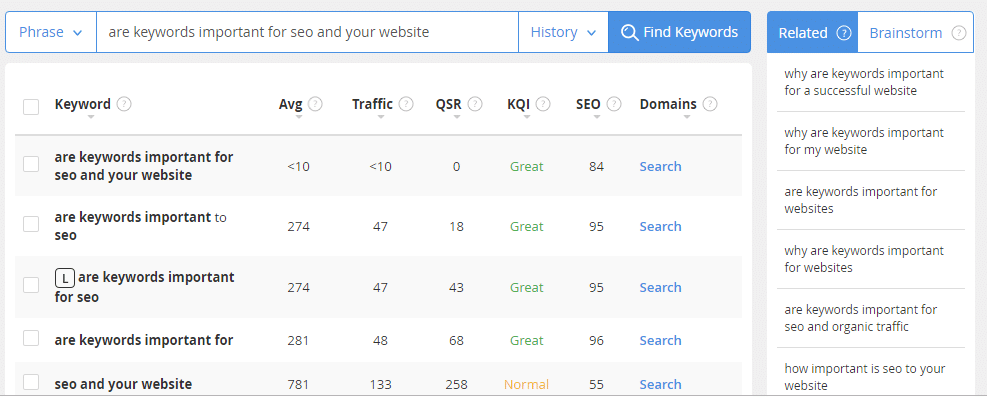Click the help icon on Related tab
Image resolution: width=987 pixels, height=398 pixels.
(x=843, y=33)
